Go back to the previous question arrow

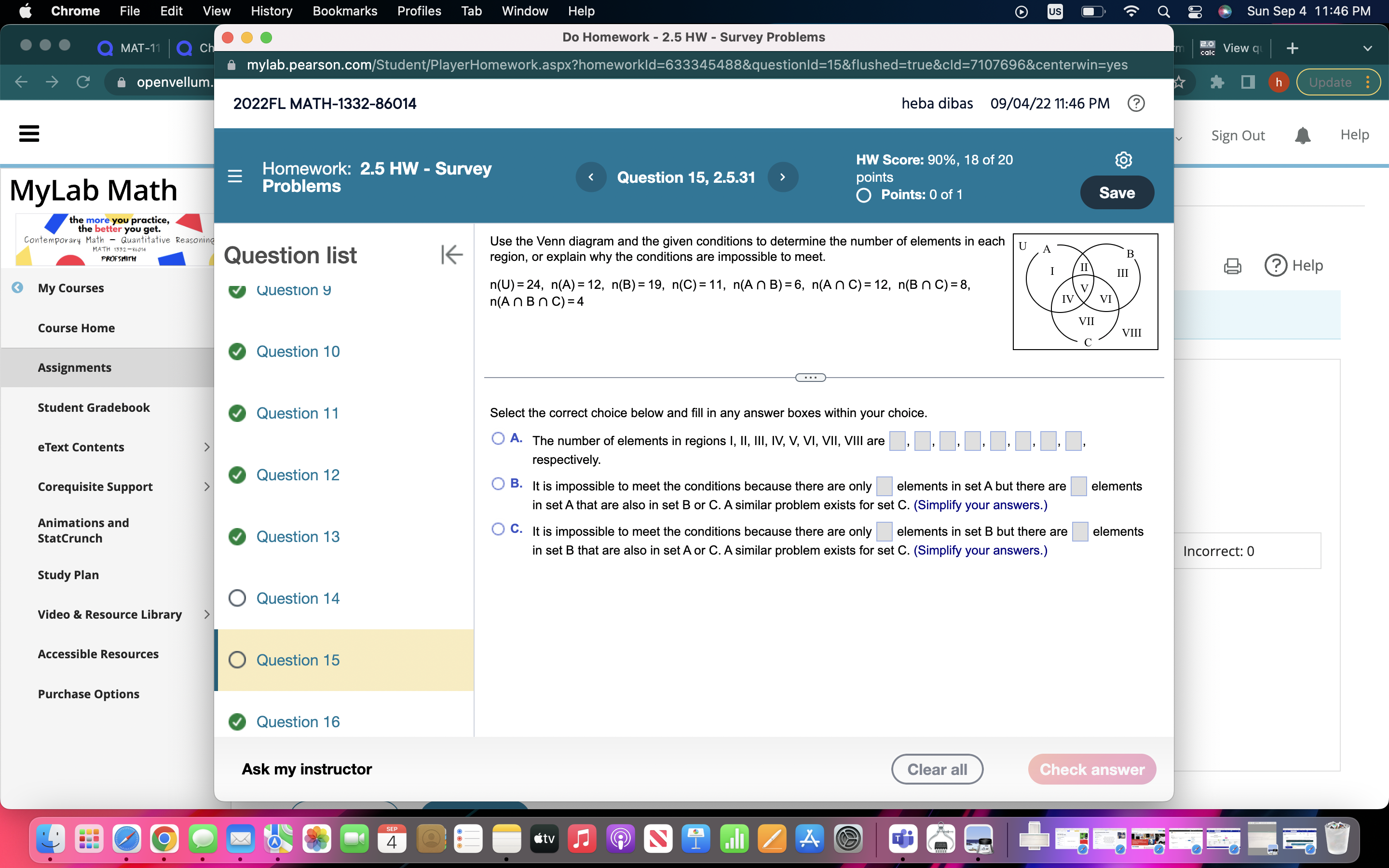coord(591,177)
